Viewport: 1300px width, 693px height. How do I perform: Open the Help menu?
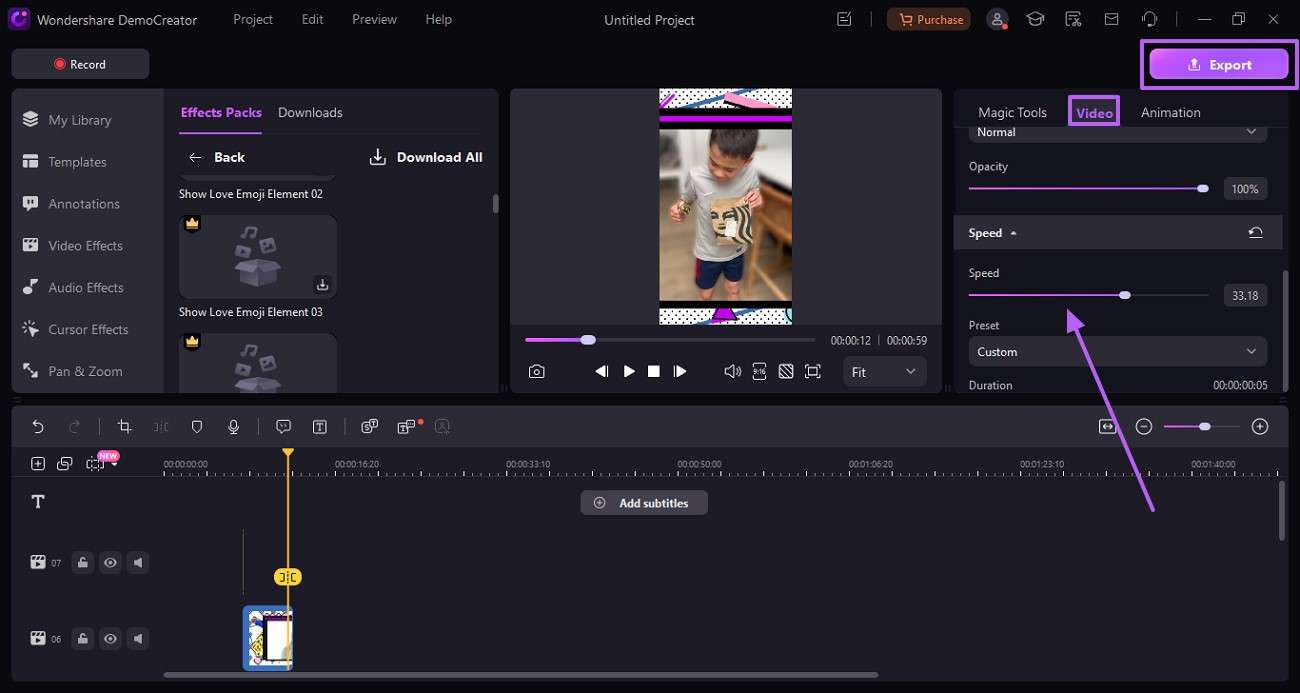pyautogui.click(x=438, y=19)
